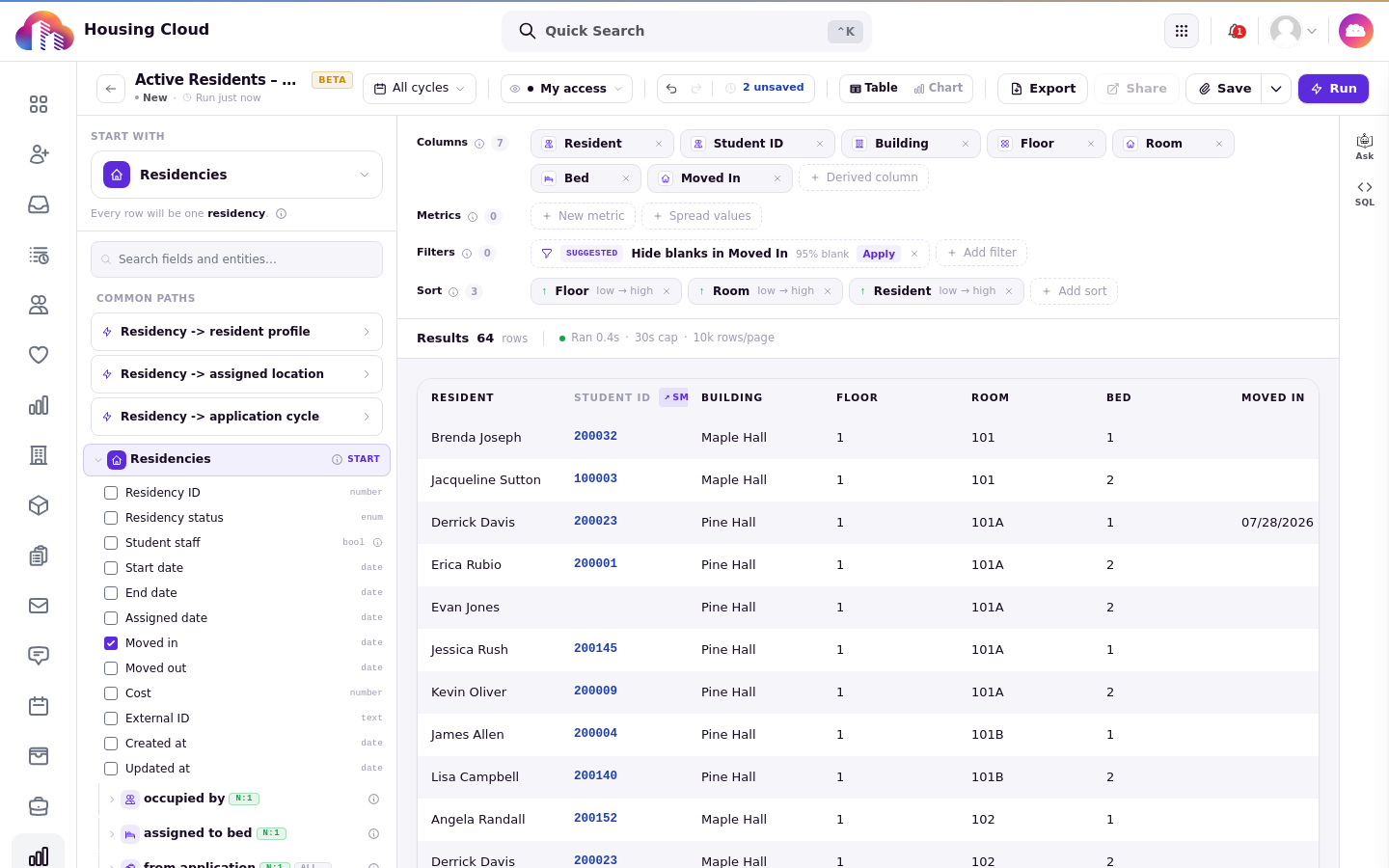Open Residency -> resident profile path
The image size is (1389, 868).
[236, 332]
